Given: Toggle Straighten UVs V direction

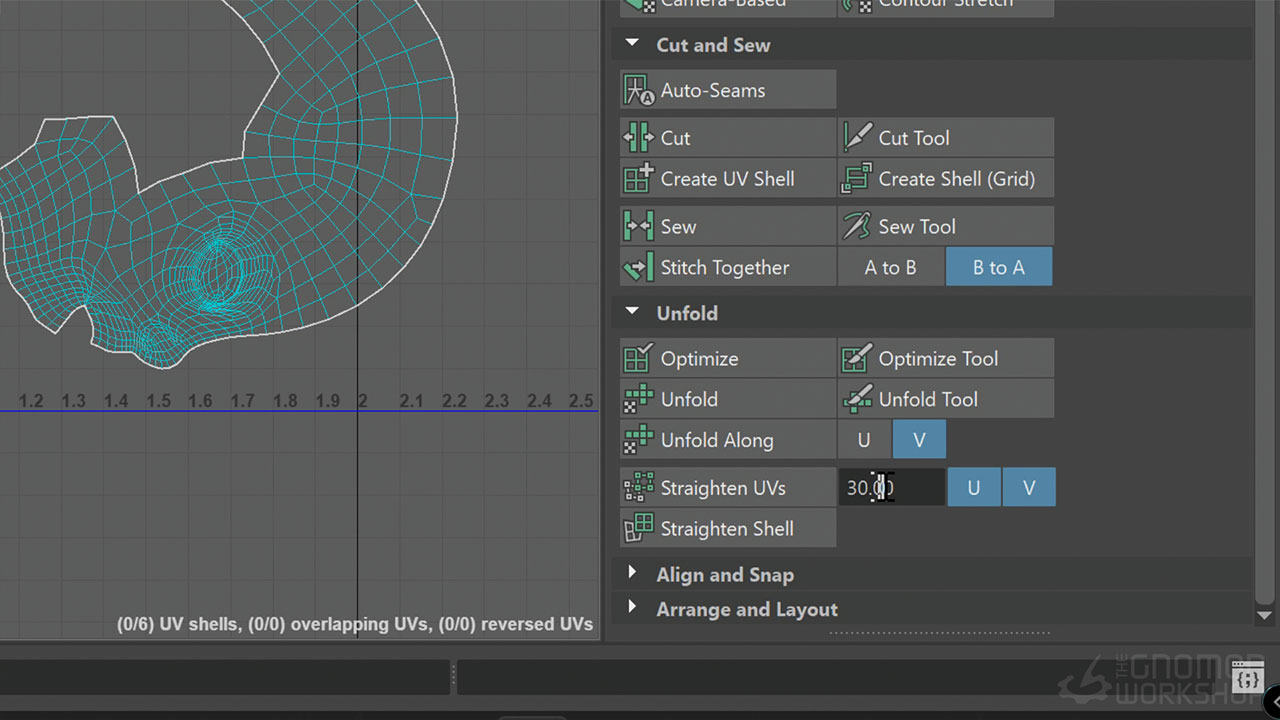Looking at the screenshot, I should (x=1028, y=488).
